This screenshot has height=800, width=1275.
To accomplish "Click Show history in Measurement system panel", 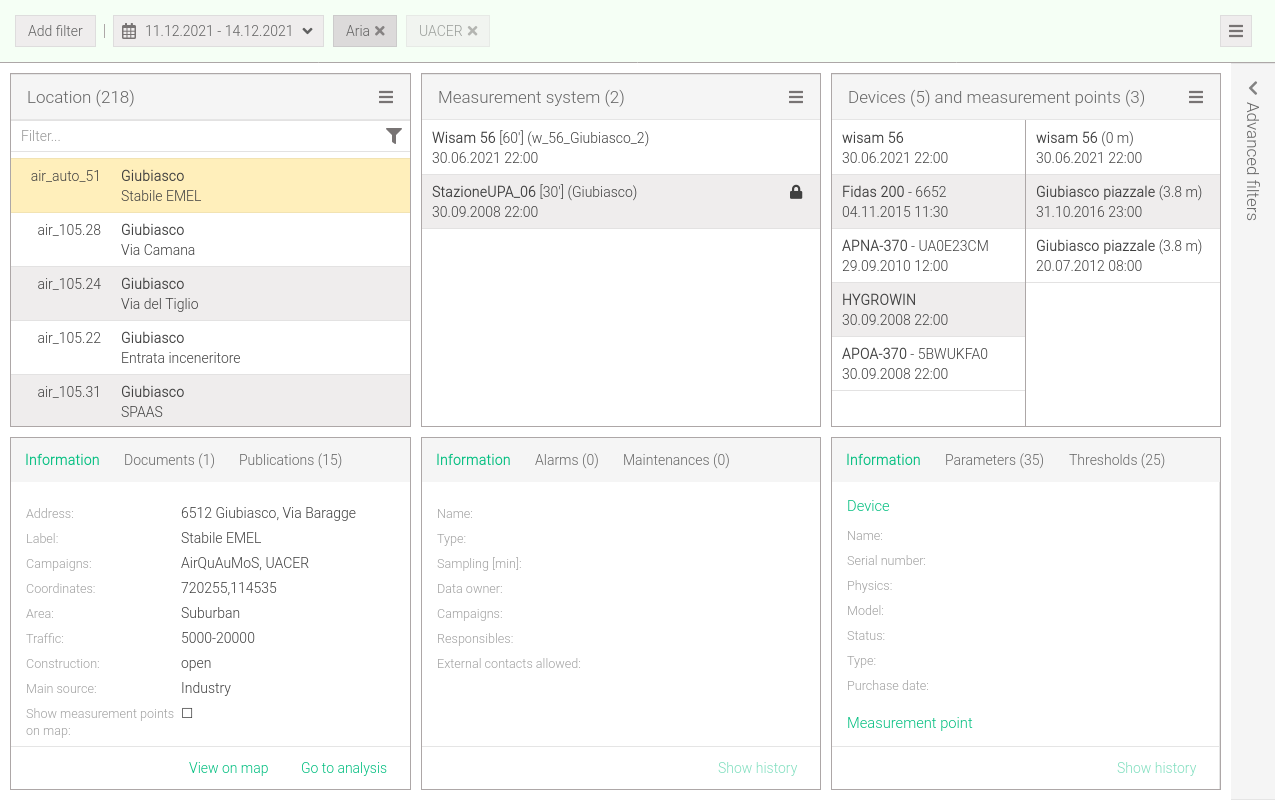I will (x=758, y=768).
